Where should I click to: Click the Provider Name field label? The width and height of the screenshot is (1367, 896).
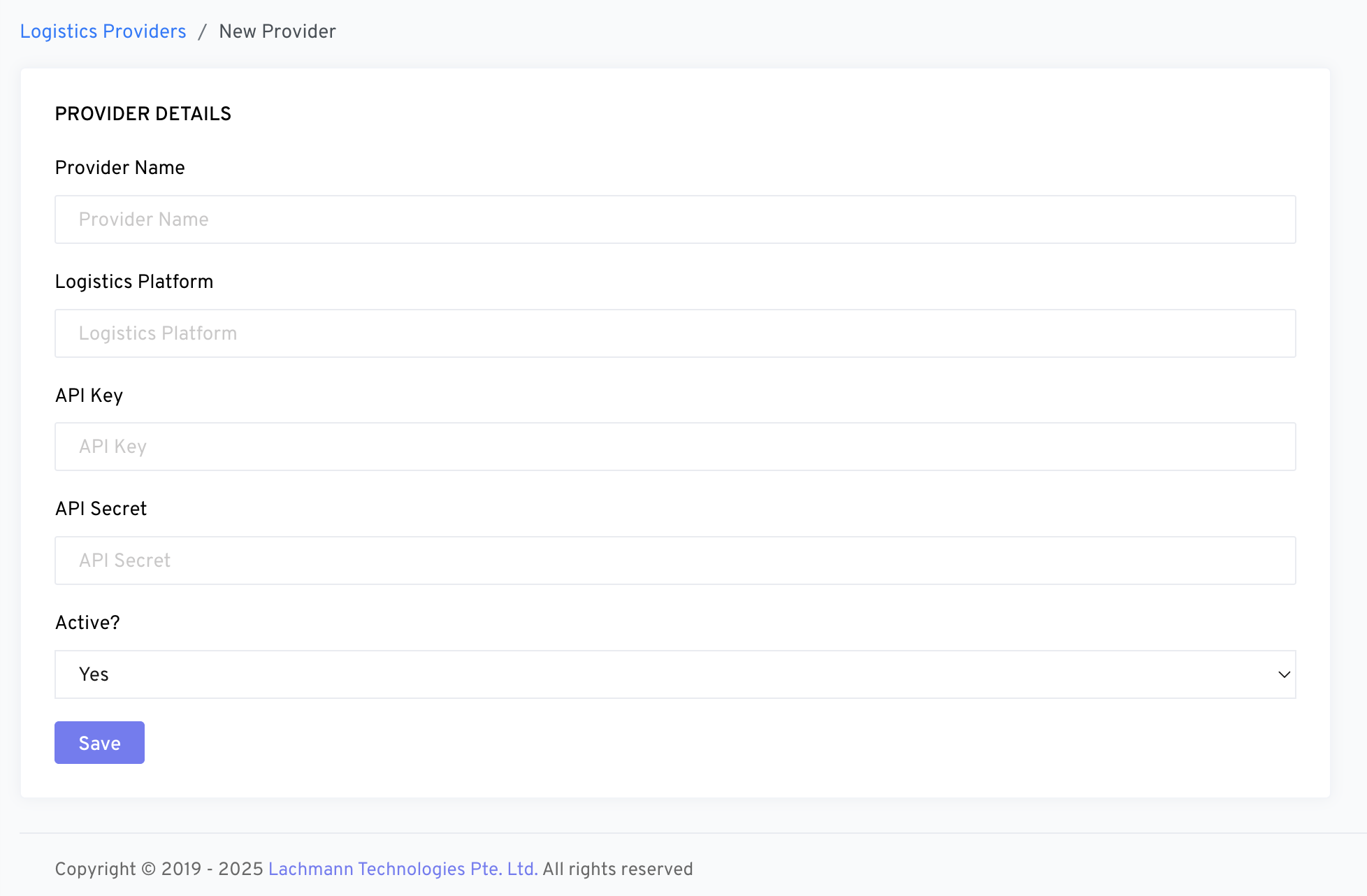[120, 168]
